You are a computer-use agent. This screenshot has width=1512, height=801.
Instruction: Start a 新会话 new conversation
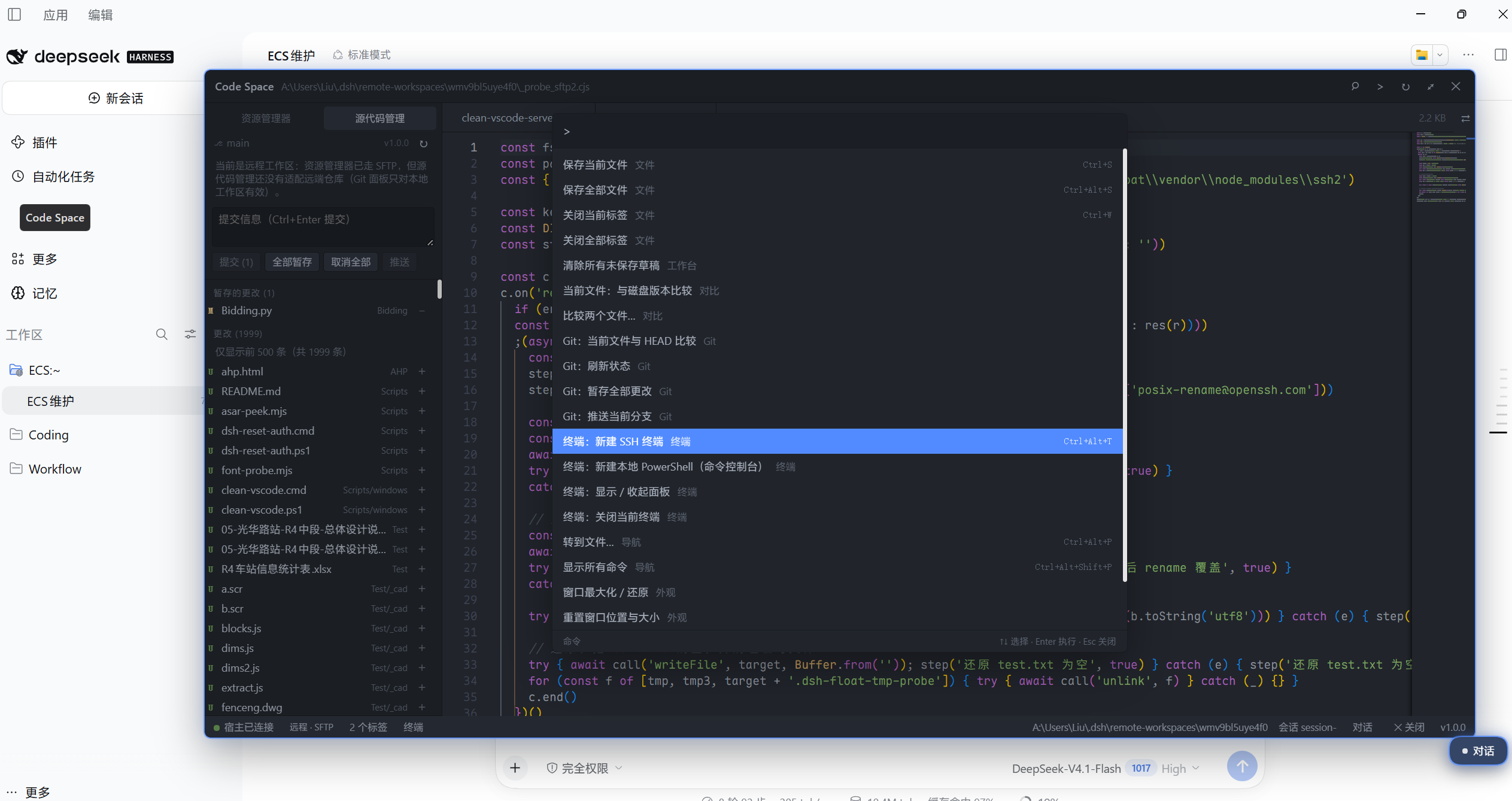pyautogui.click(x=116, y=98)
